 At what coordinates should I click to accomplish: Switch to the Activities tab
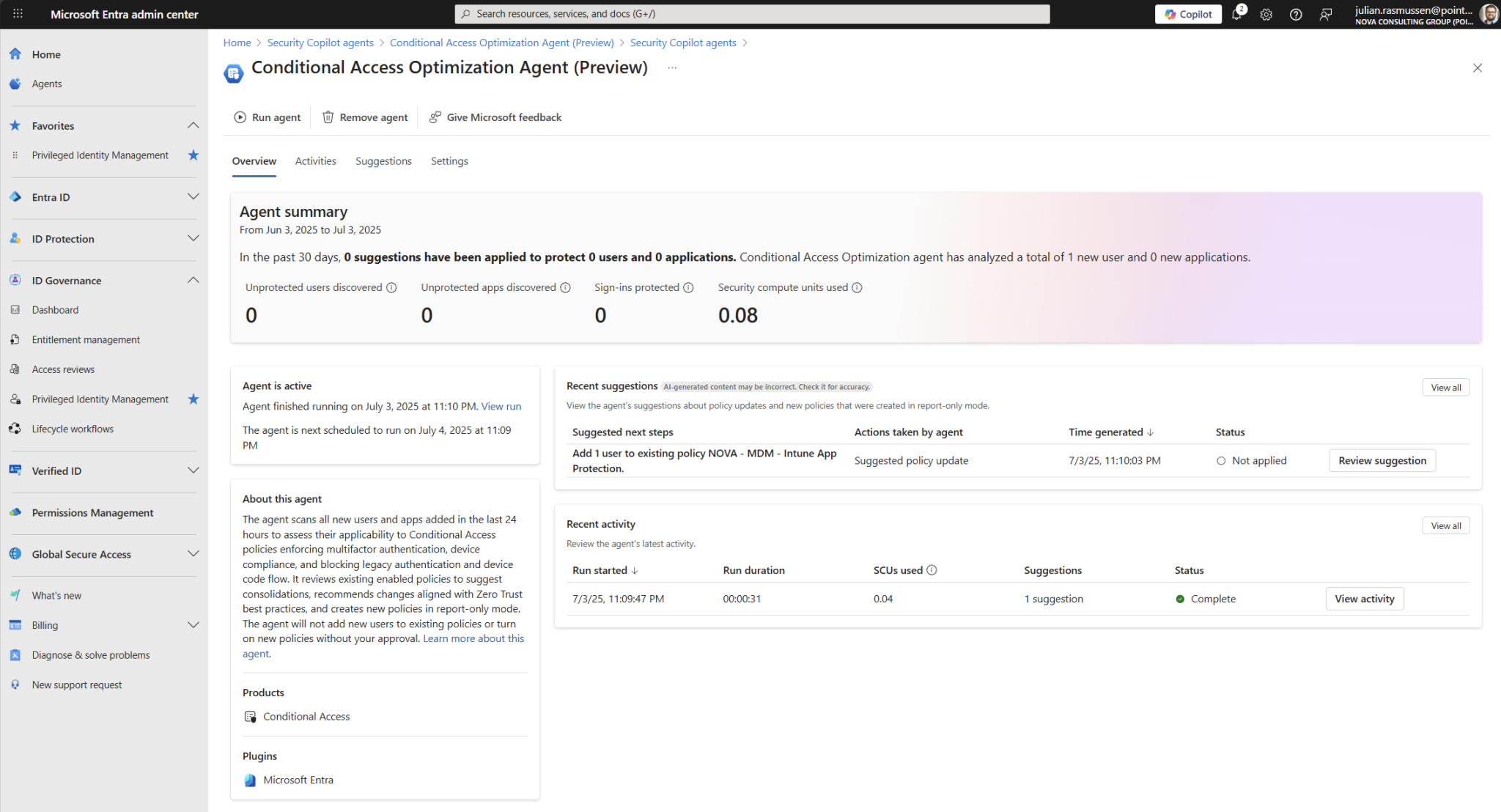pyautogui.click(x=315, y=160)
